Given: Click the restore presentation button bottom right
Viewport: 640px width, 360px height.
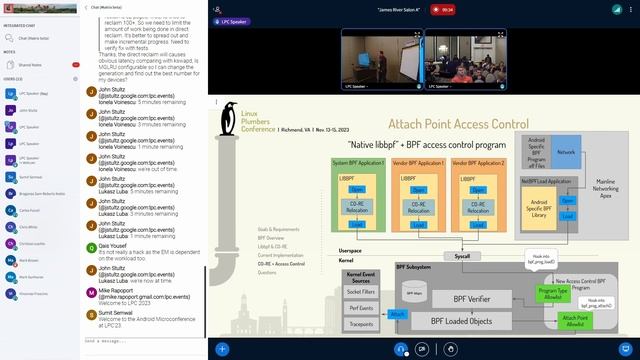Looking at the screenshot, I should (x=625, y=349).
